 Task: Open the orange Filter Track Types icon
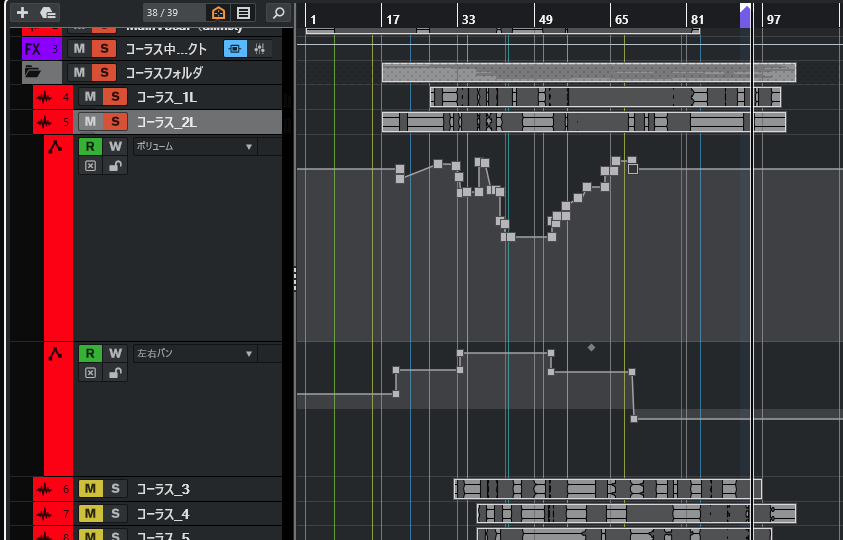218,12
